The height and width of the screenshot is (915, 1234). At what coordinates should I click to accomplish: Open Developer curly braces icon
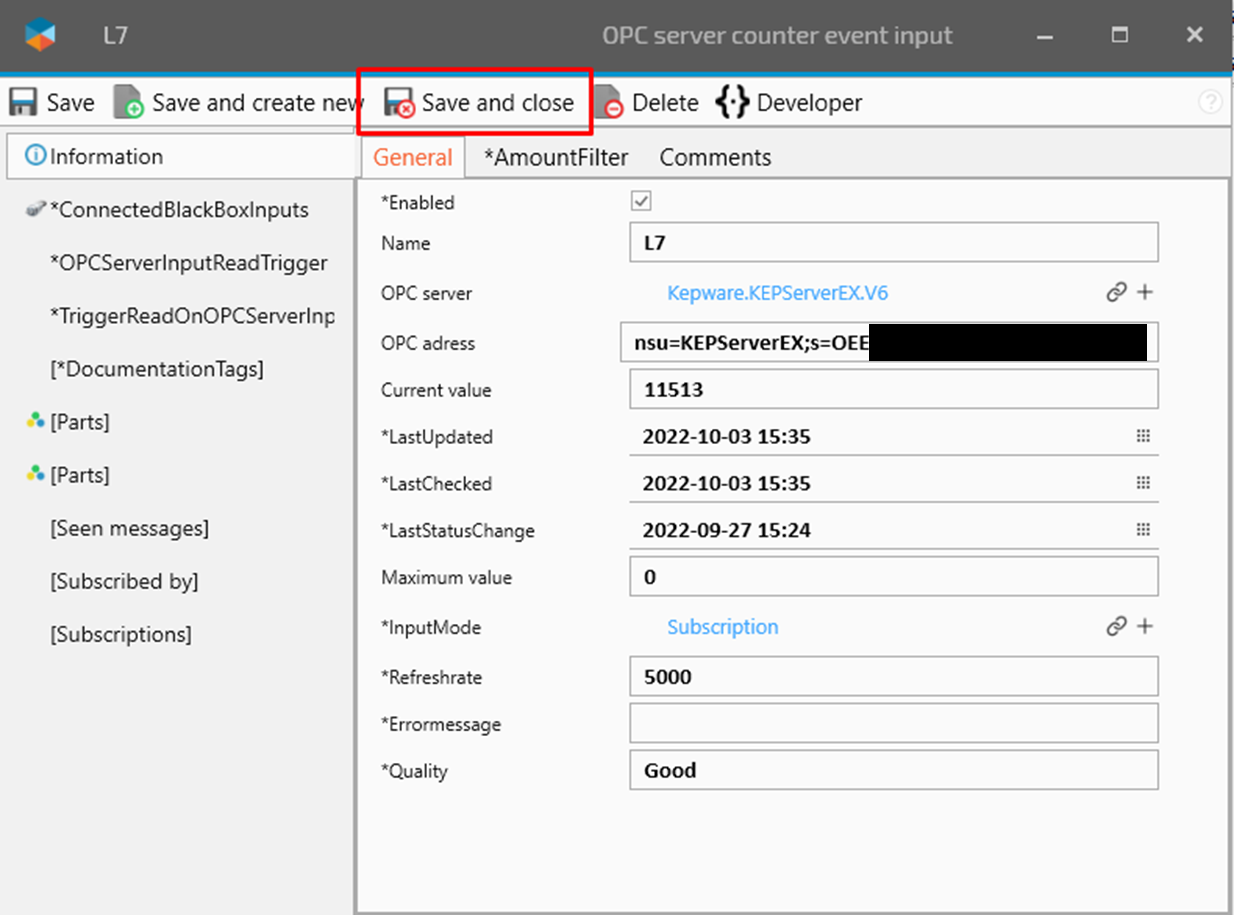click(732, 102)
